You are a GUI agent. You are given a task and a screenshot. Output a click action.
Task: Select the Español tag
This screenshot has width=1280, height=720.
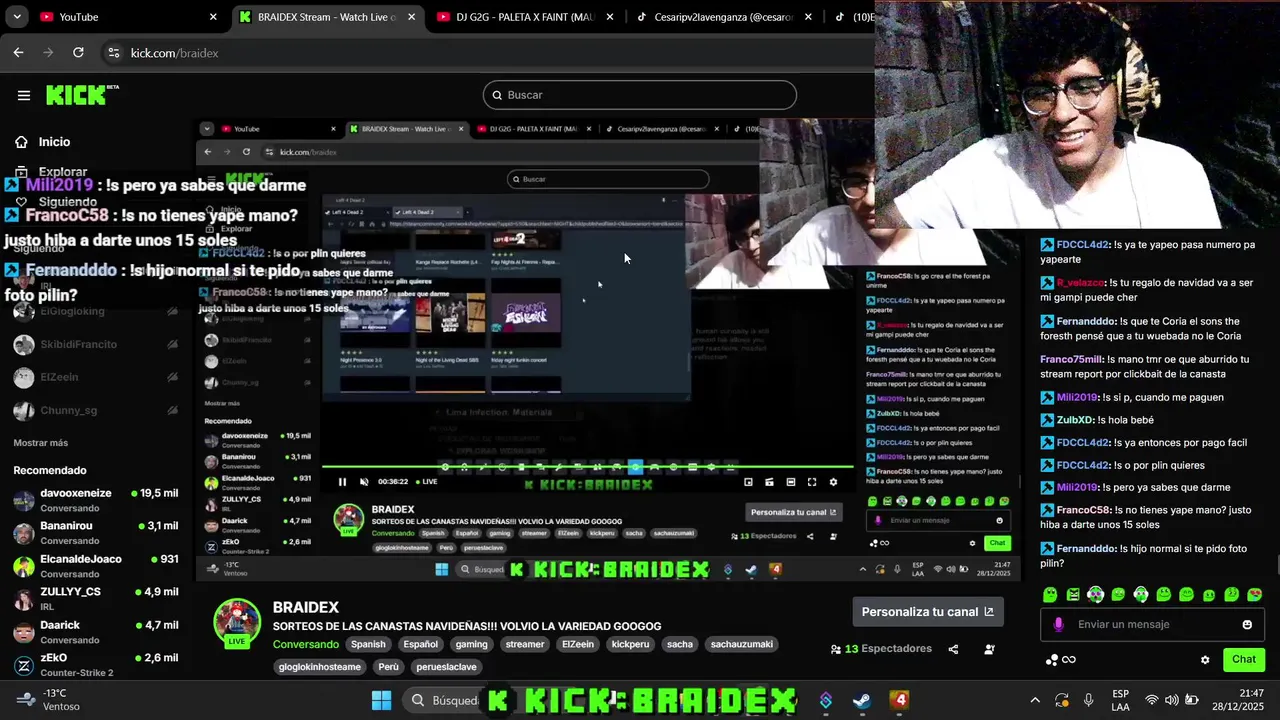(420, 645)
